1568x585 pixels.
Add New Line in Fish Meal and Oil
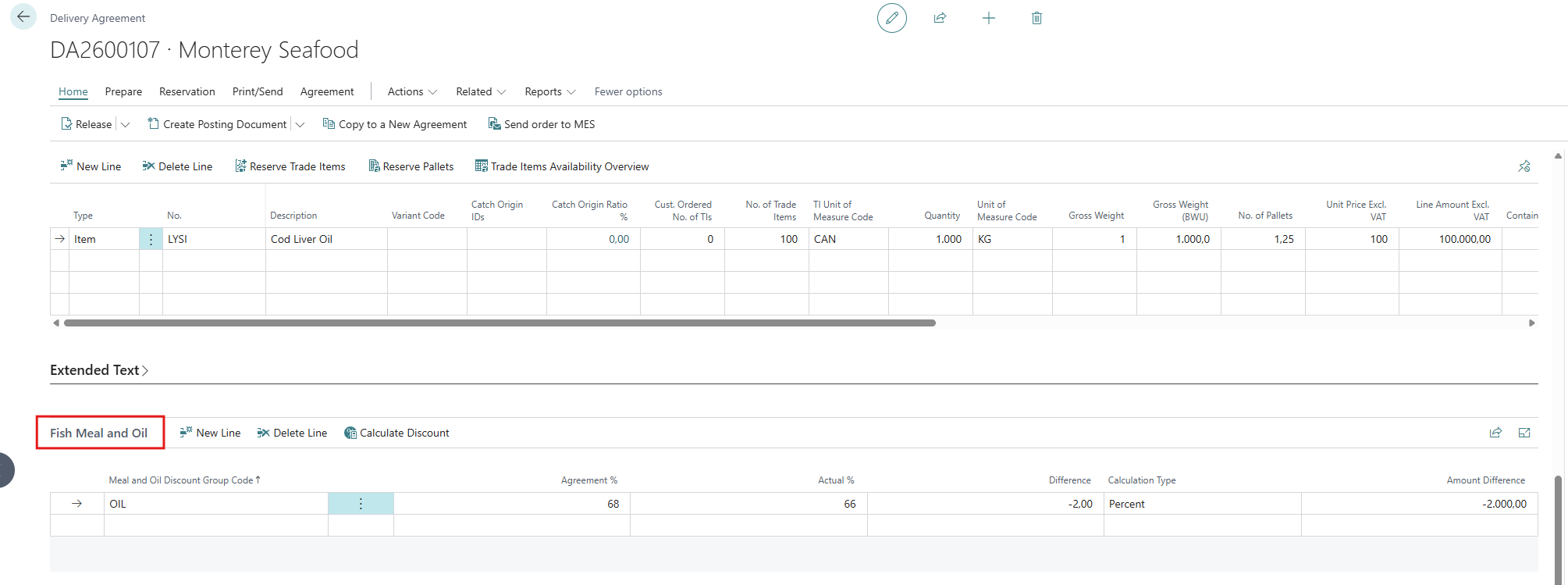(210, 433)
